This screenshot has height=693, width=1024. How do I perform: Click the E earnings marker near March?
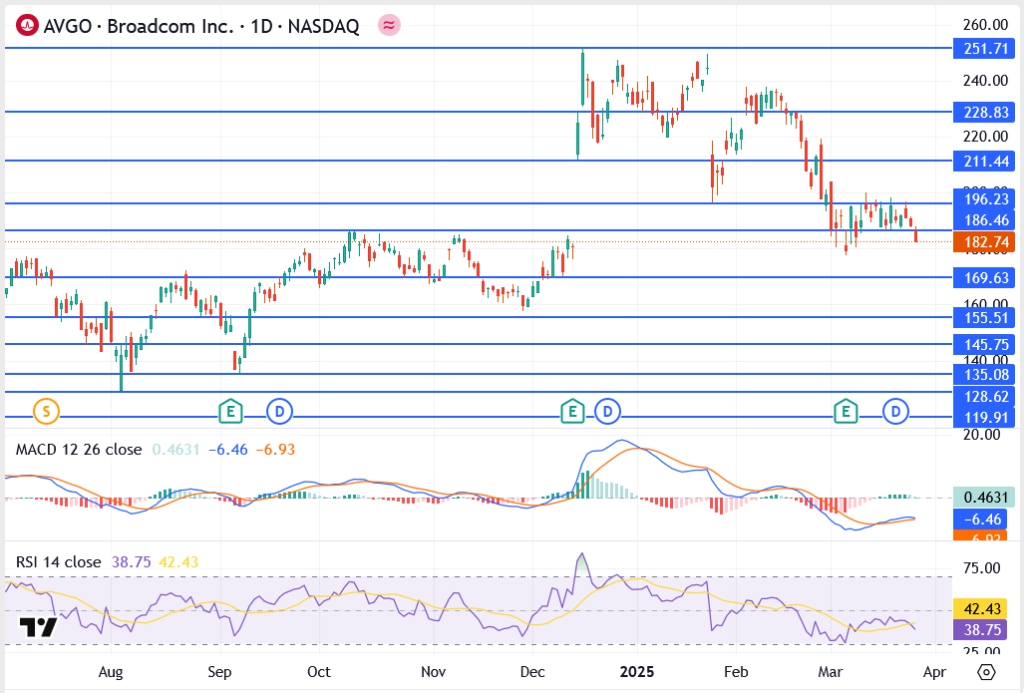point(845,411)
